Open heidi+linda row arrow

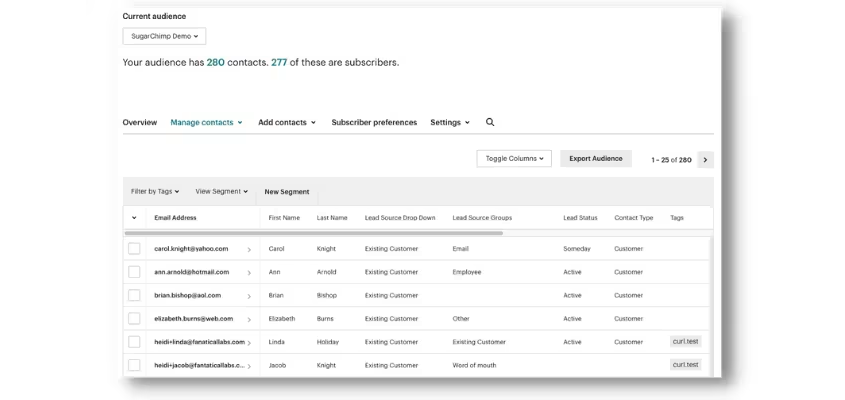(249, 343)
